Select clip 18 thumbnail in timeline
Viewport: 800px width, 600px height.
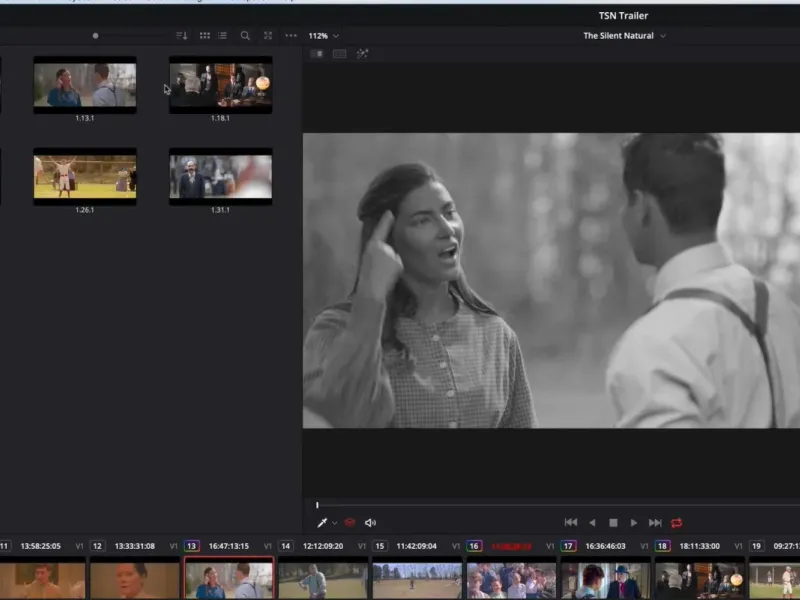pyautogui.click(x=699, y=579)
